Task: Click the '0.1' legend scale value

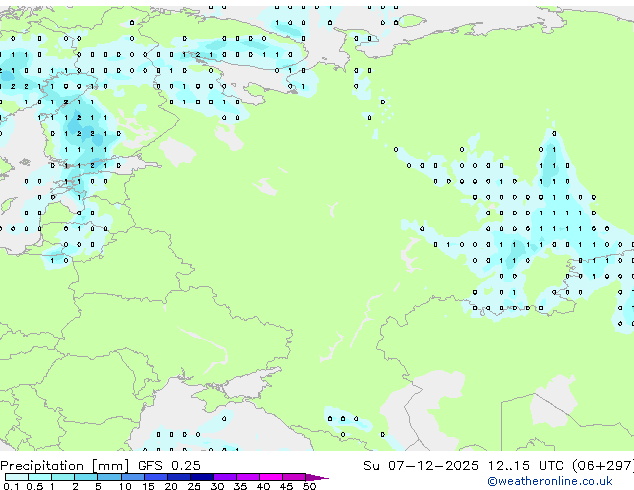Action: tap(11, 486)
